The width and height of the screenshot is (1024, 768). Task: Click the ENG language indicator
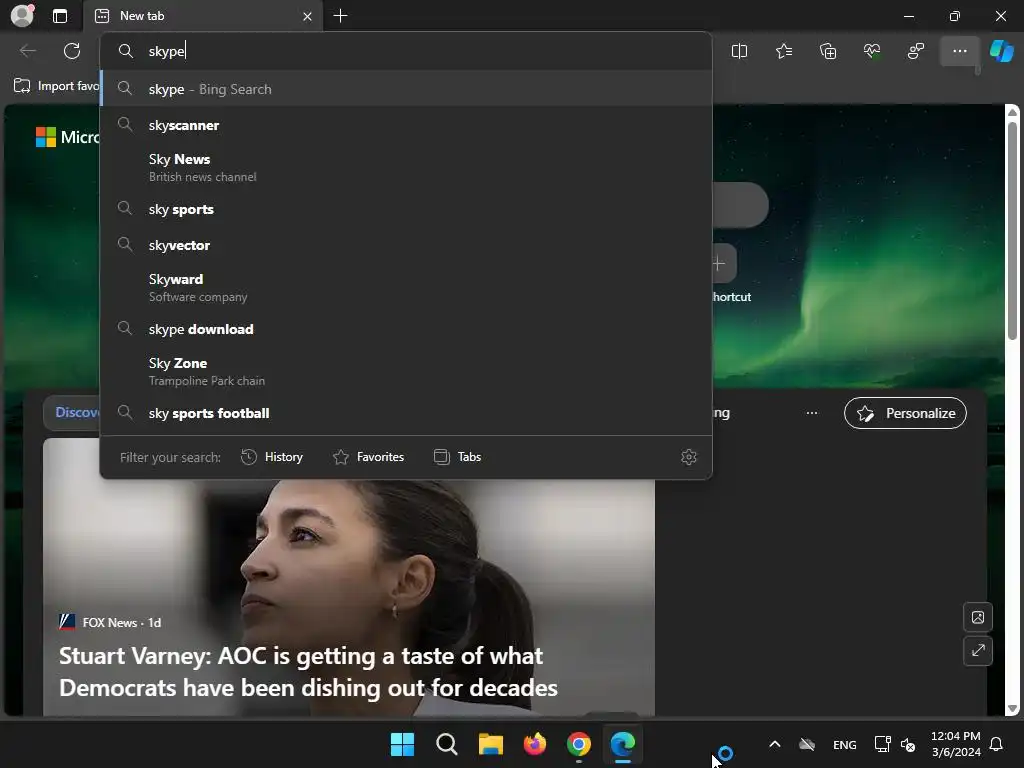[844, 745]
